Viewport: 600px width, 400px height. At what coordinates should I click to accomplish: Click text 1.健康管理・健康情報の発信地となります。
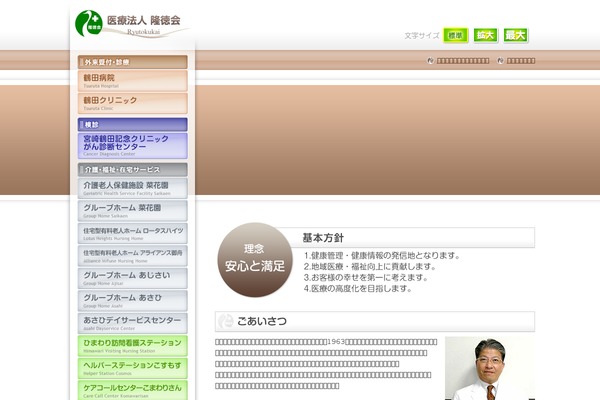[x=382, y=255]
